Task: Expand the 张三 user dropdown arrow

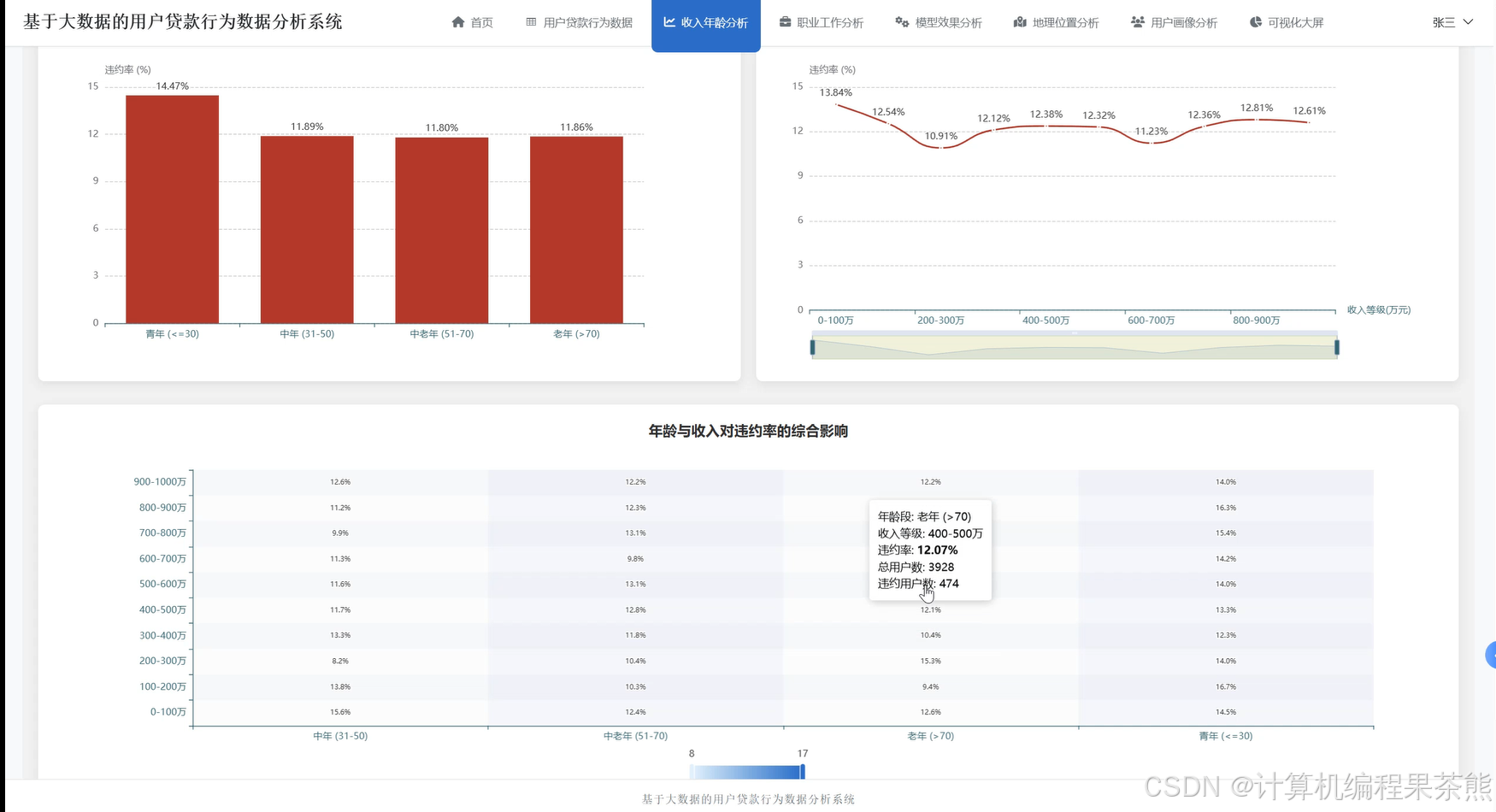Action: [1469, 22]
